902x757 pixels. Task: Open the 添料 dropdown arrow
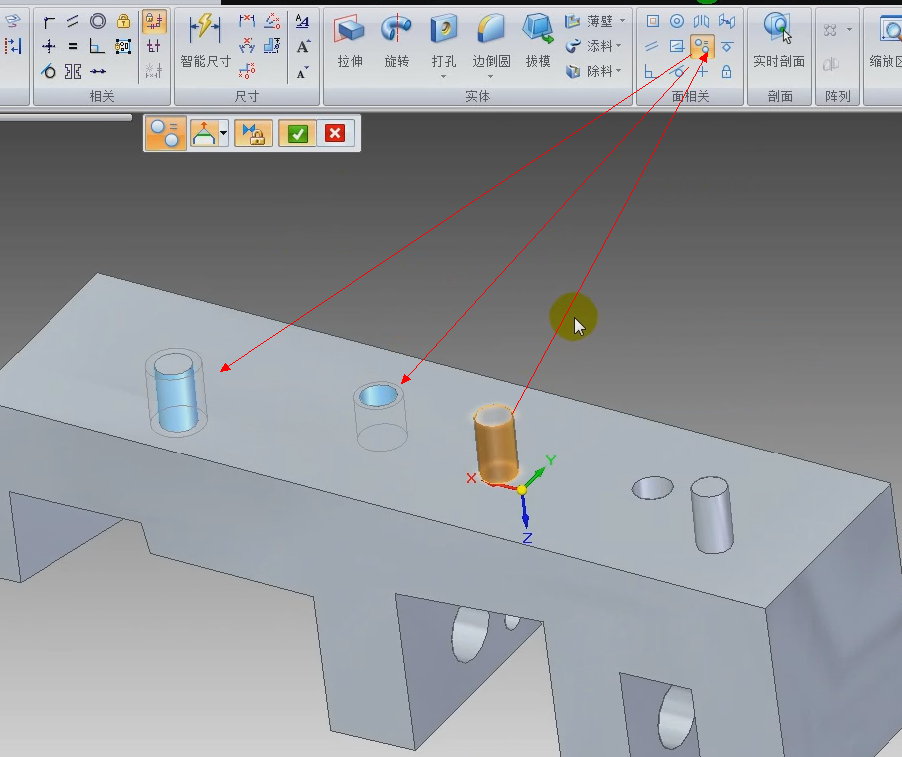click(x=619, y=45)
